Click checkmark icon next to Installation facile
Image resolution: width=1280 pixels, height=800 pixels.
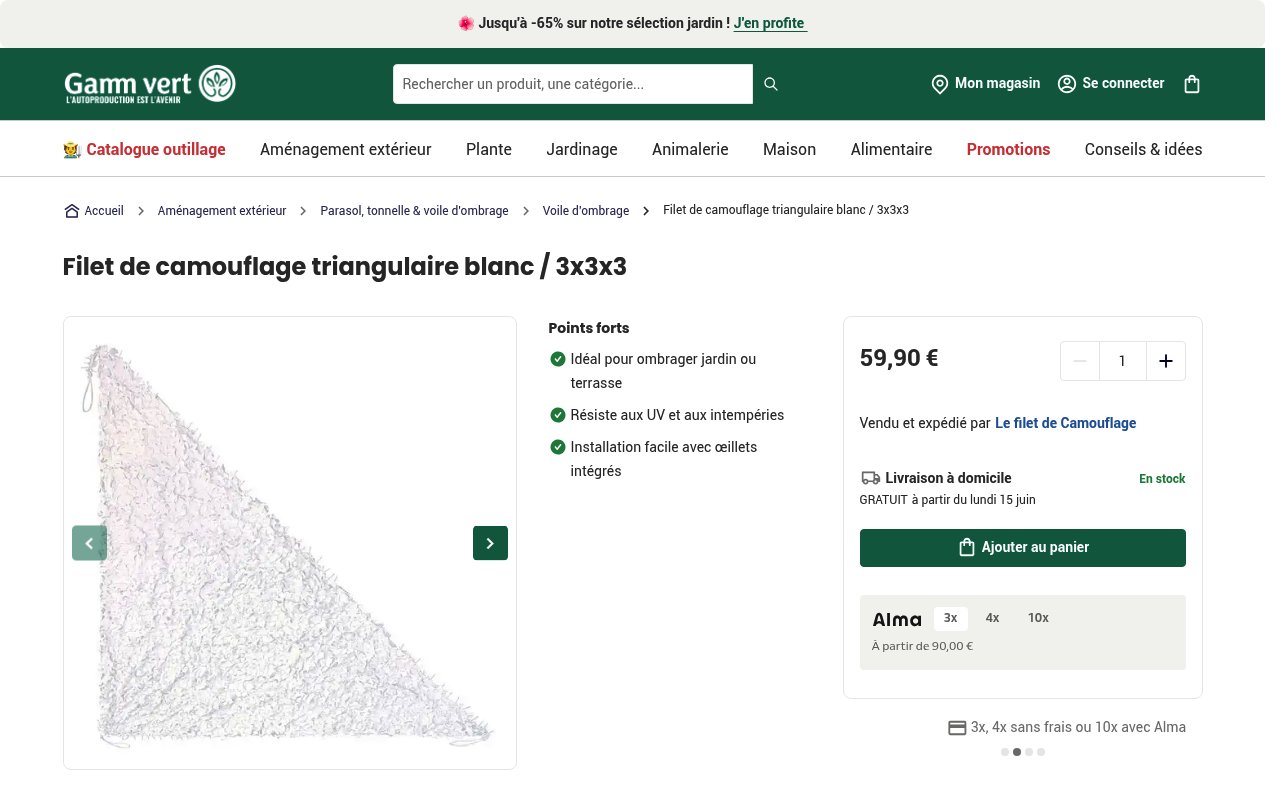tap(558, 447)
